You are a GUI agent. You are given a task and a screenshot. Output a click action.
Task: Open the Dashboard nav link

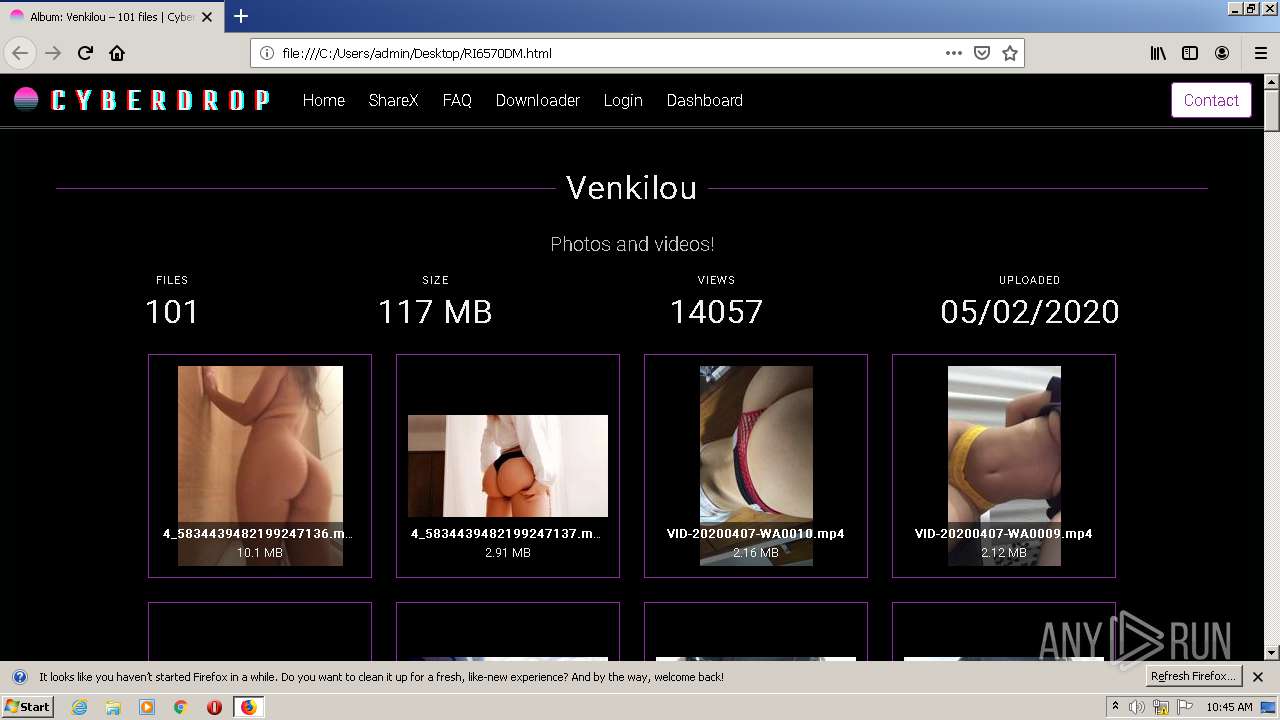pyautogui.click(x=704, y=100)
